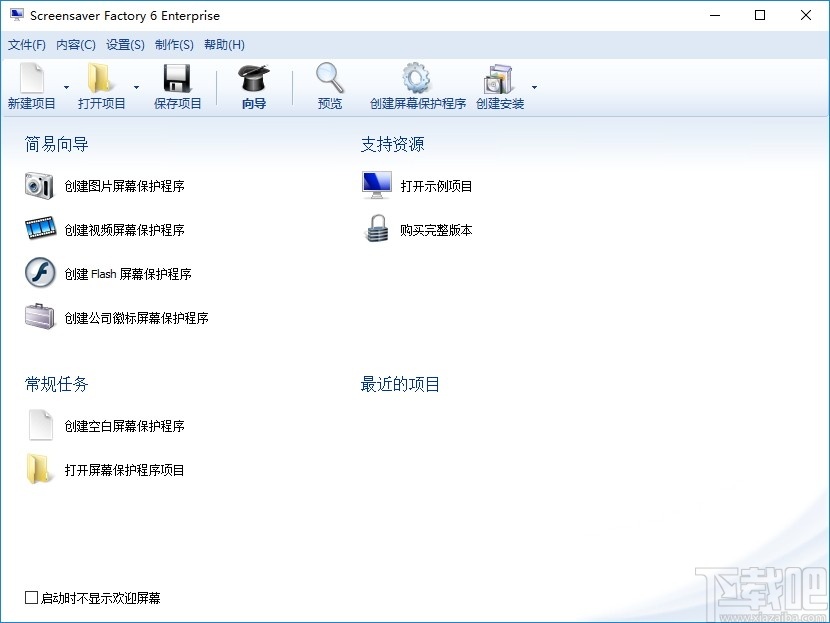Open the 向导 magic hat wizard icon

click(252, 75)
